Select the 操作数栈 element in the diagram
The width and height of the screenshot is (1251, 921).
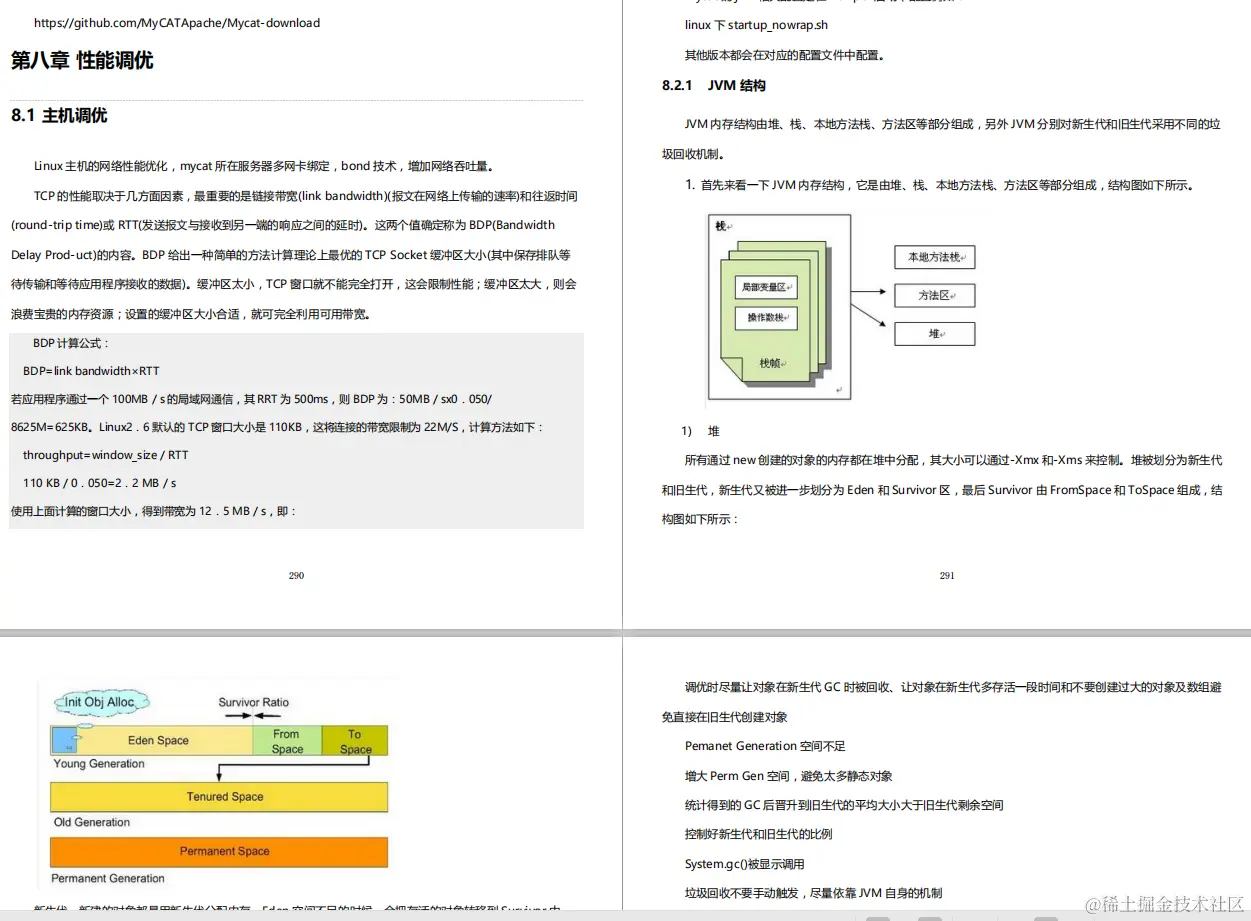[x=764, y=315]
